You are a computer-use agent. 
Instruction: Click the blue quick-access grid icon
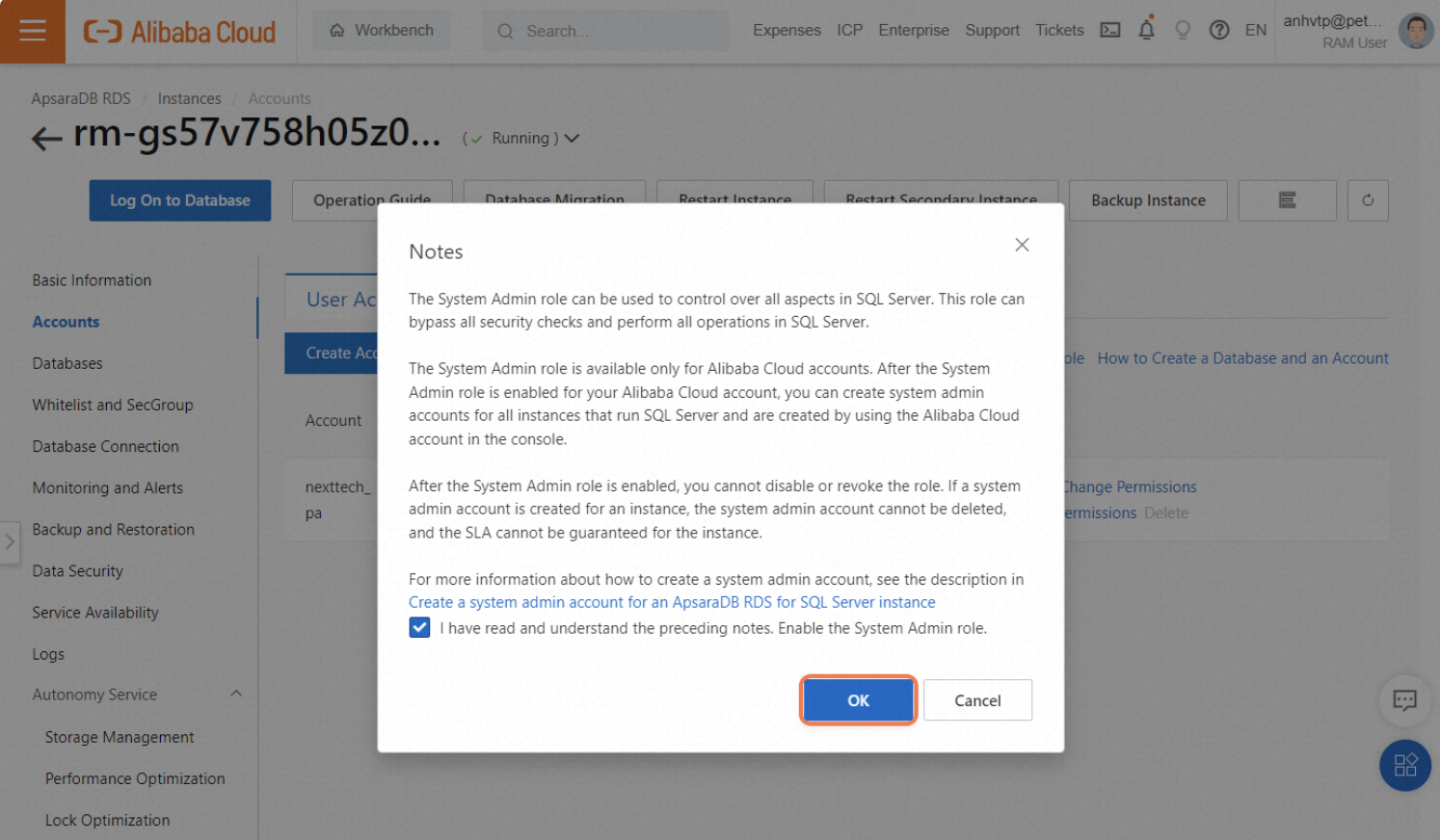coord(1404,765)
